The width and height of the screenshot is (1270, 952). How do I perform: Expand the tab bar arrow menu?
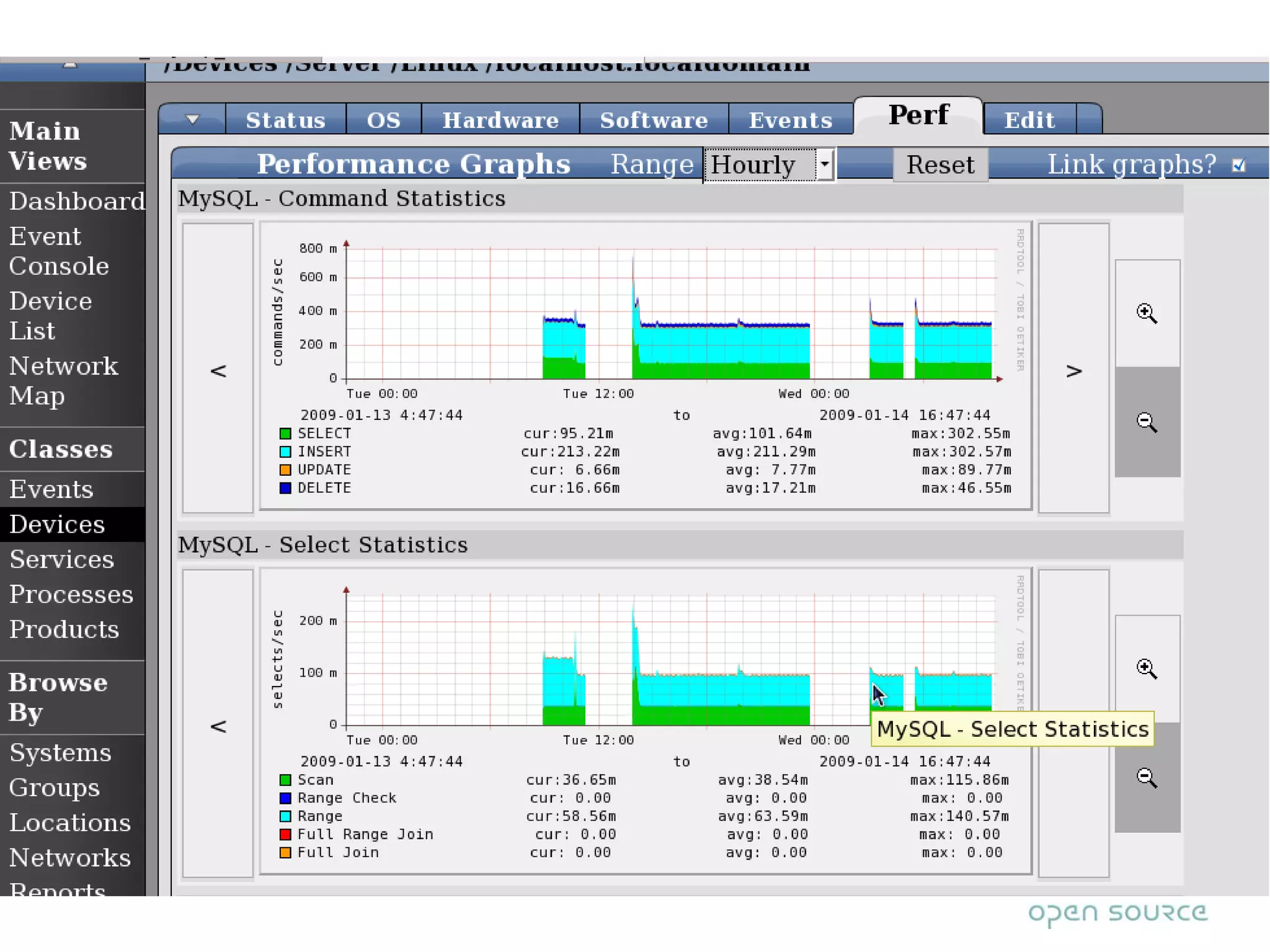click(x=192, y=119)
